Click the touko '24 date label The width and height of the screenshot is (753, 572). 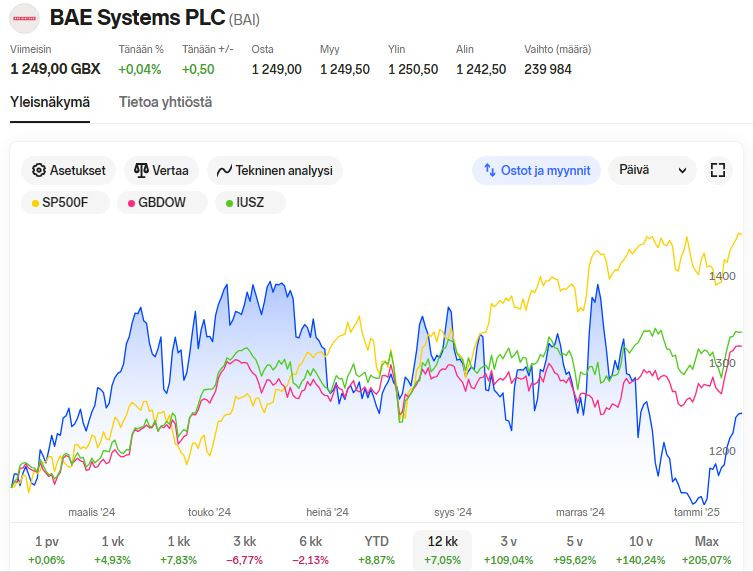point(209,512)
